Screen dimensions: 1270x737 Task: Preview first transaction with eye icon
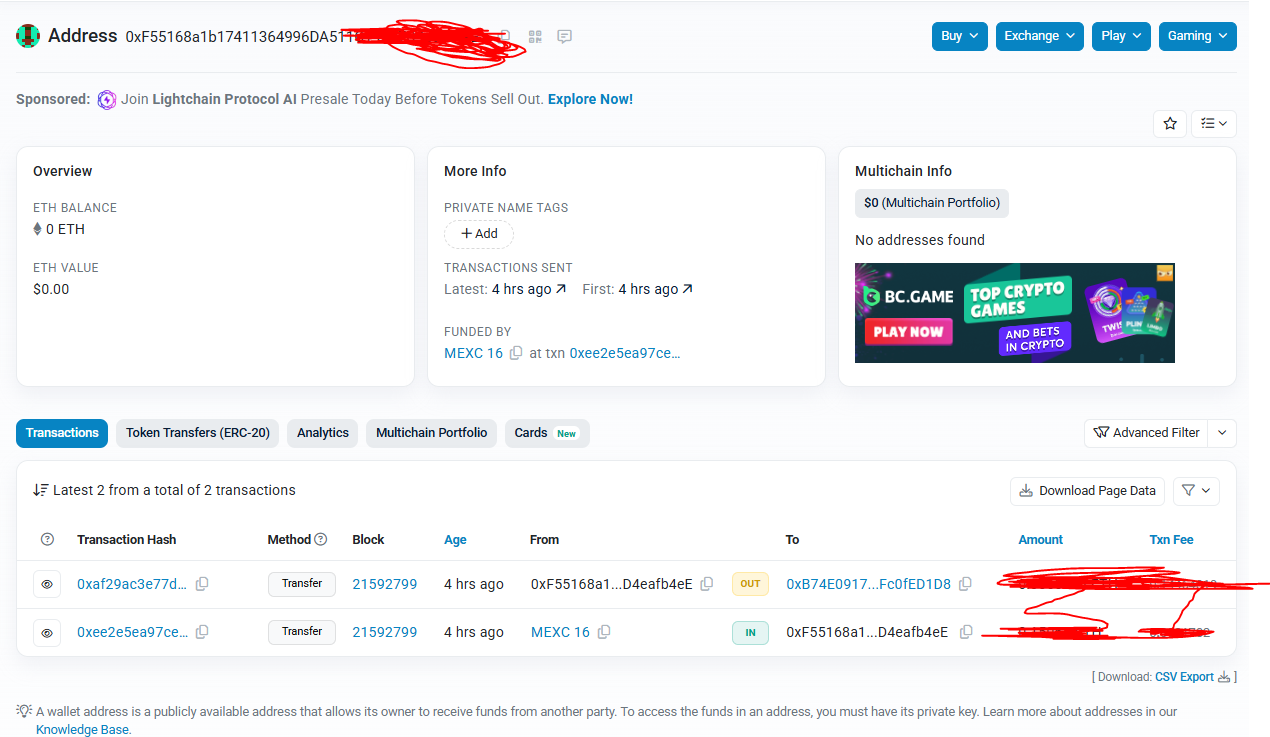pyautogui.click(x=47, y=584)
